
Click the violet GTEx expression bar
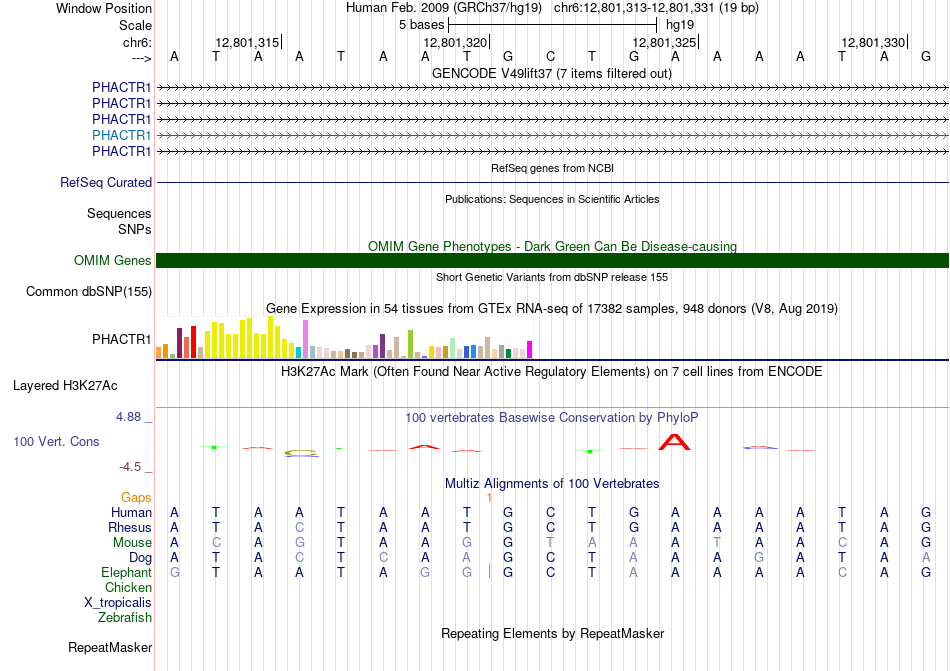(x=306, y=339)
